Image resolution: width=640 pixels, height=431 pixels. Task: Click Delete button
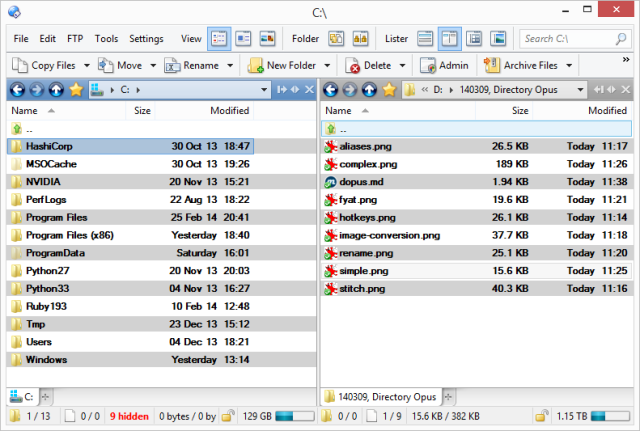[369, 66]
